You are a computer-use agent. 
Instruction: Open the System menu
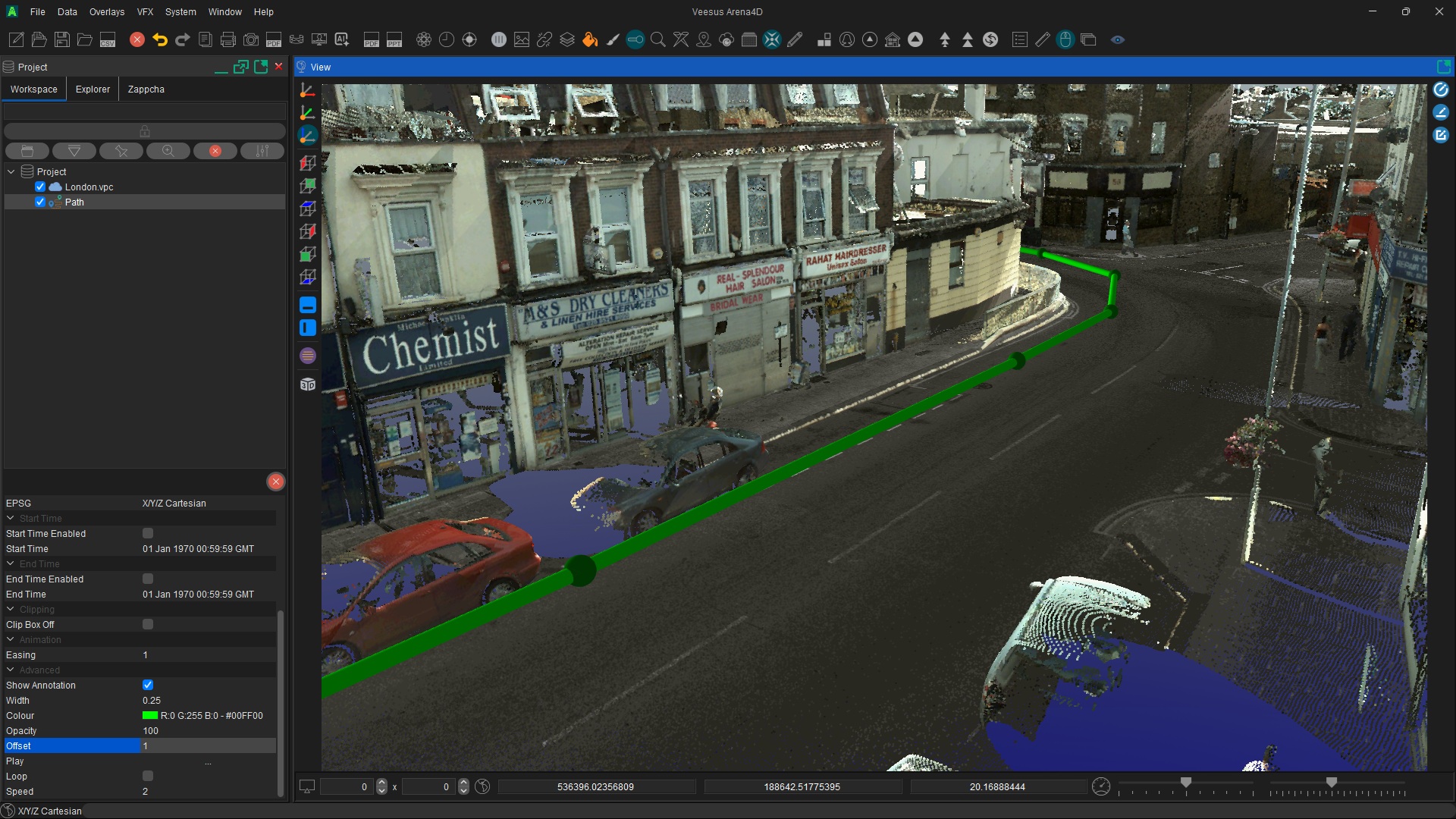[x=180, y=12]
